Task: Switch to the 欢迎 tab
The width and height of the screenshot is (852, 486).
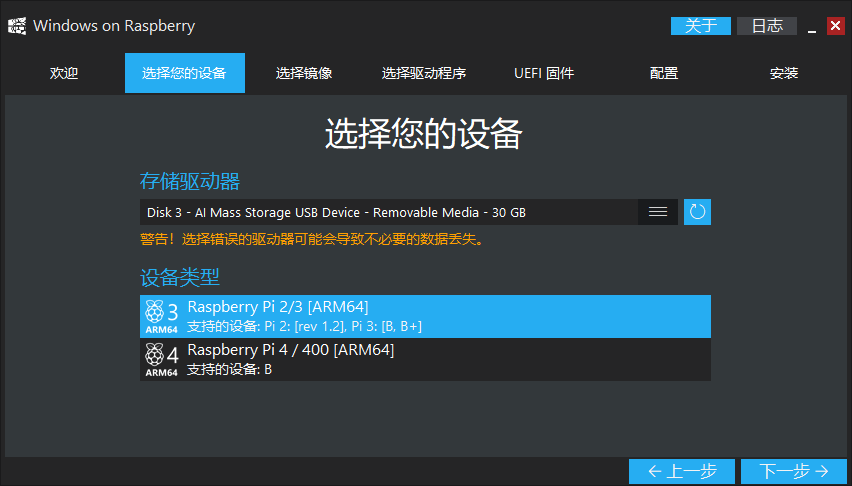Action: tap(64, 73)
